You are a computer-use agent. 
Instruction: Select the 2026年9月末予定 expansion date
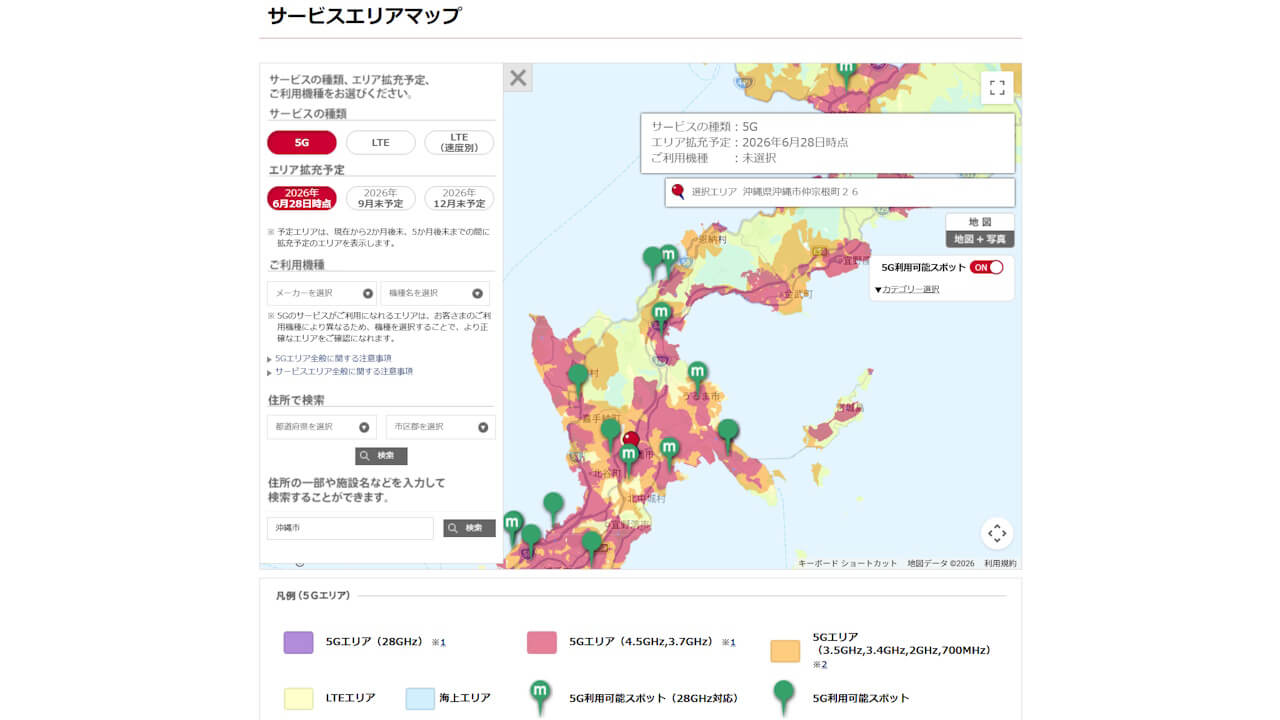[x=381, y=198]
